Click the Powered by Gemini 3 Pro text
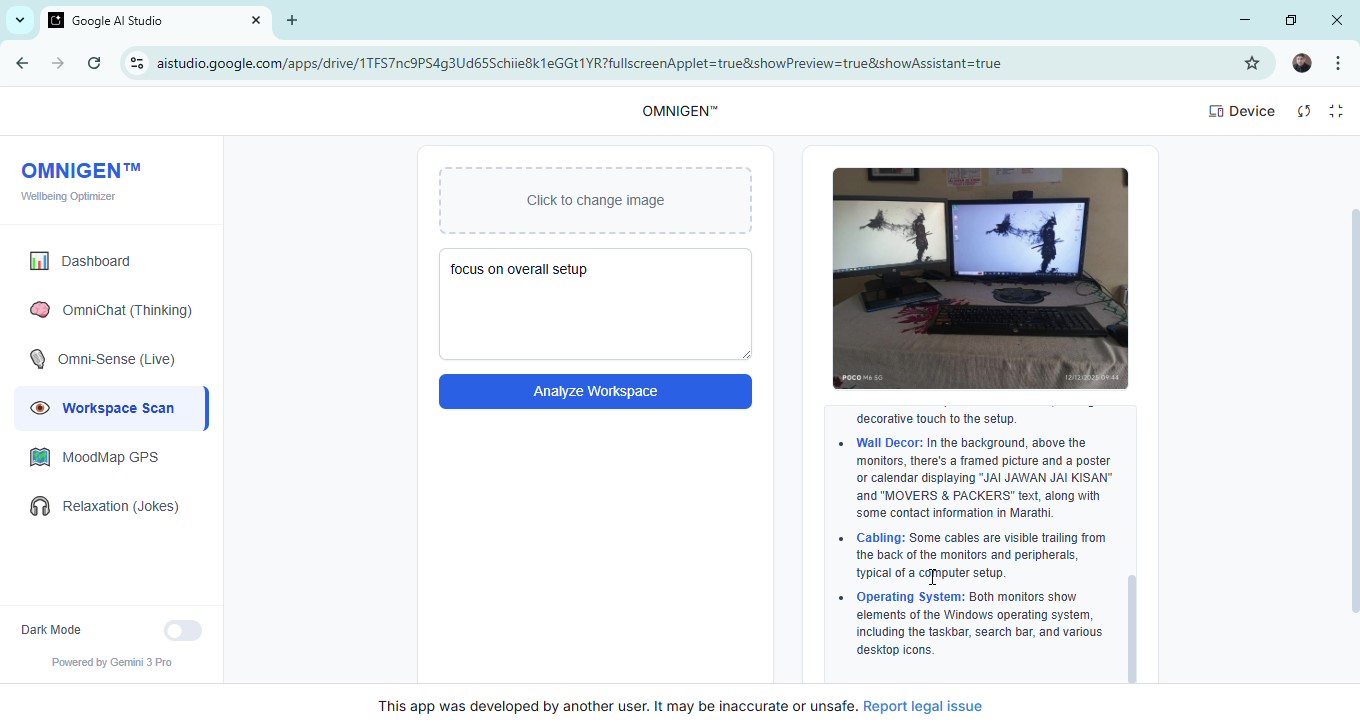Image resolution: width=1360 pixels, height=728 pixels. tap(112, 663)
